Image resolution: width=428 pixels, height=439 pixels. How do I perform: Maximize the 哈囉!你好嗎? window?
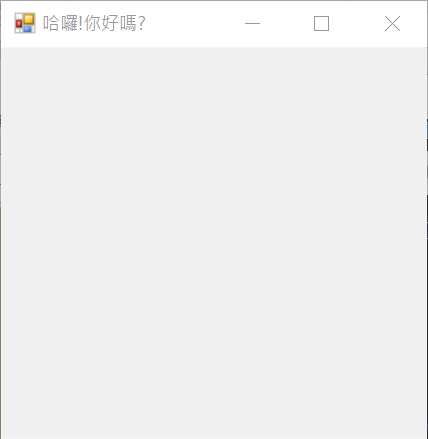click(x=322, y=24)
